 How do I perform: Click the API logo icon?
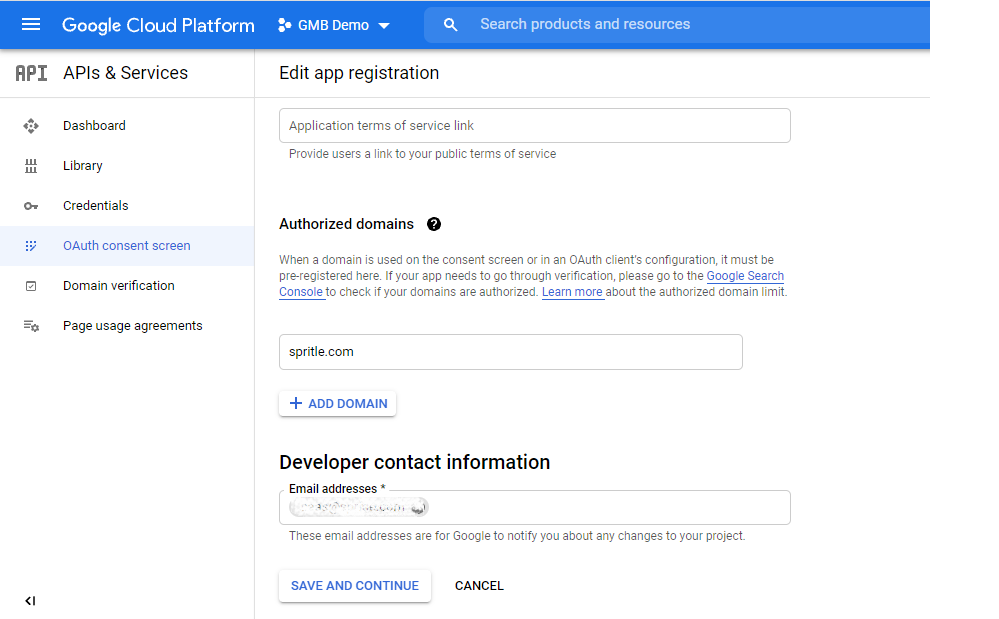pos(31,73)
